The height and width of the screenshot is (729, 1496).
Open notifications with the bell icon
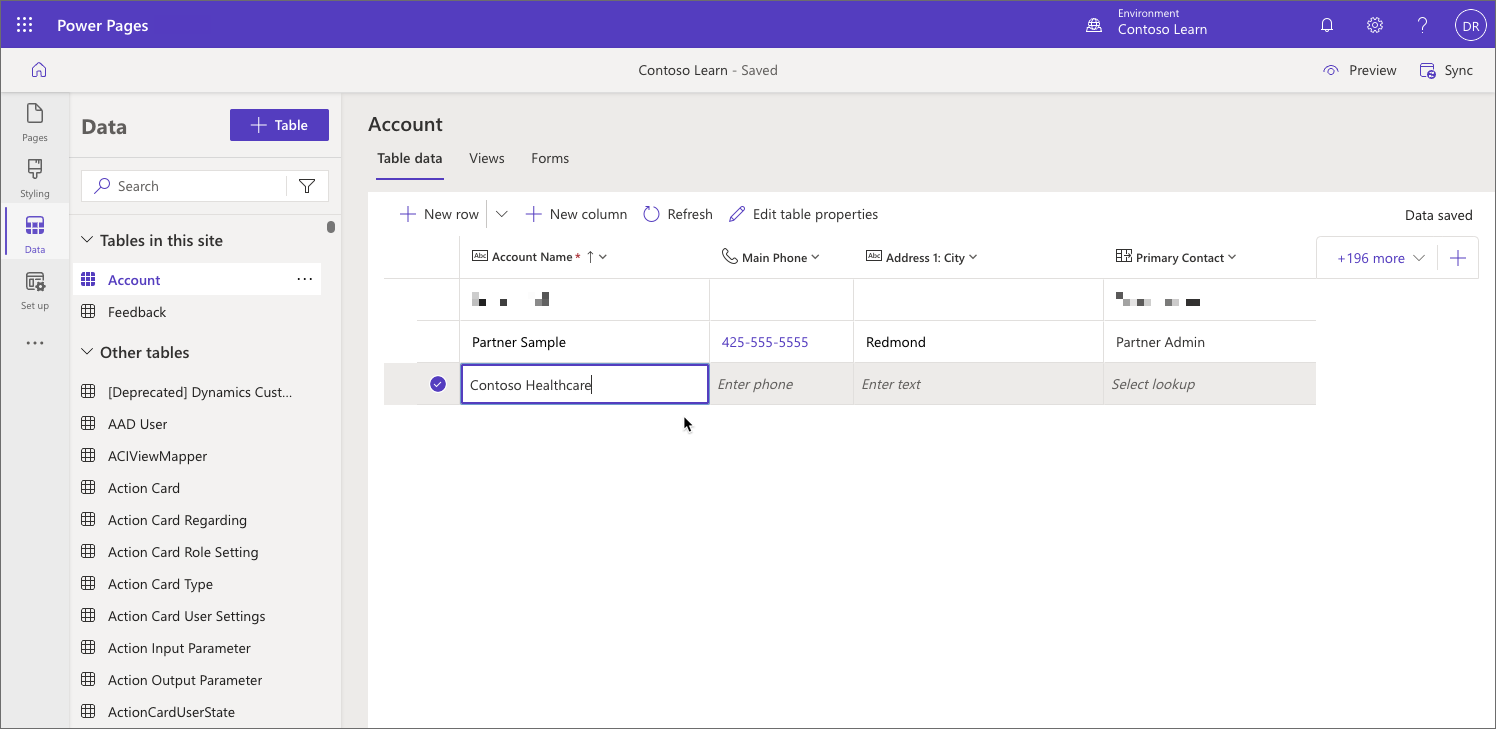(x=1327, y=24)
